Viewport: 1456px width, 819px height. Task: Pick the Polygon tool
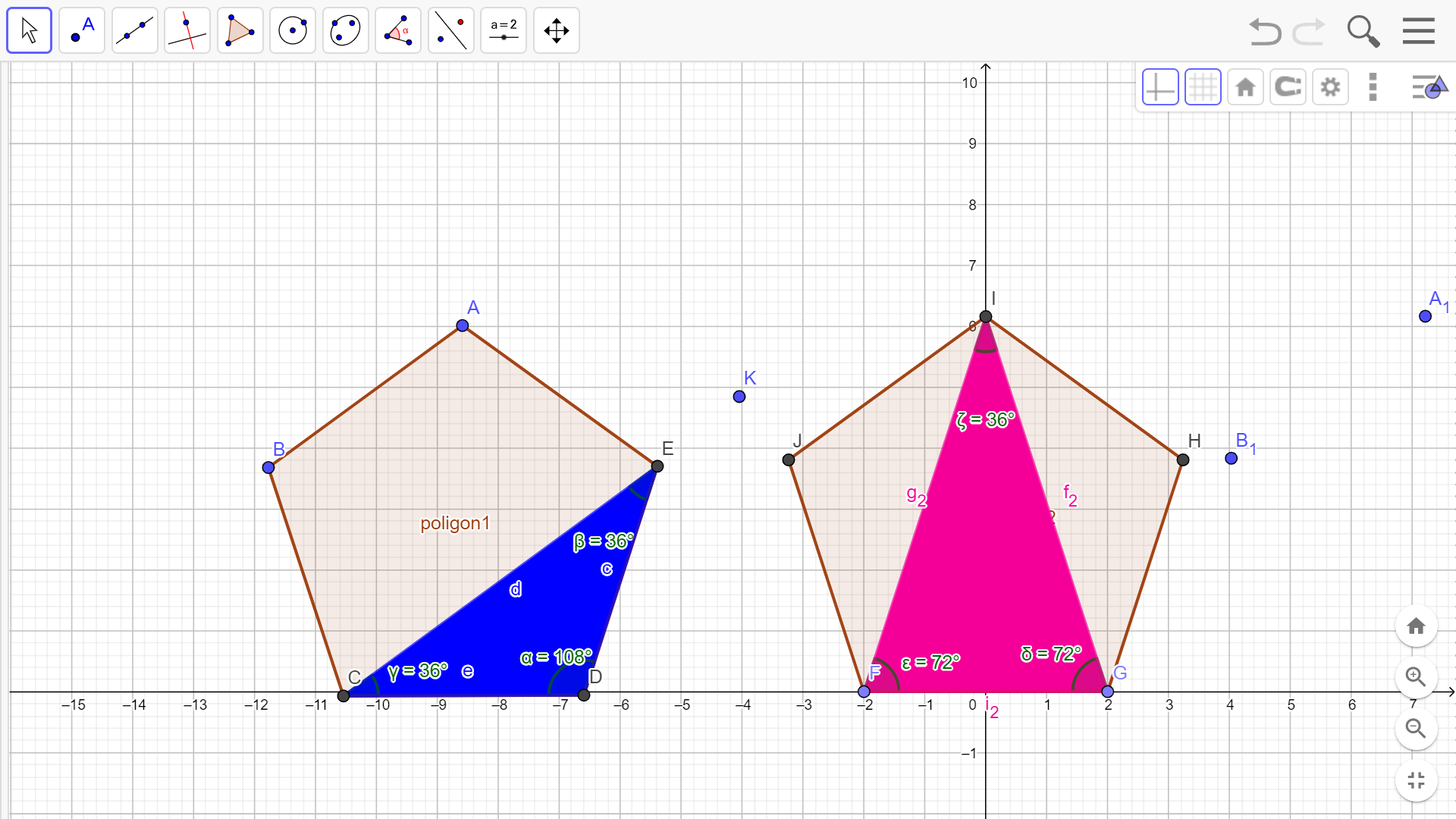coord(240,30)
